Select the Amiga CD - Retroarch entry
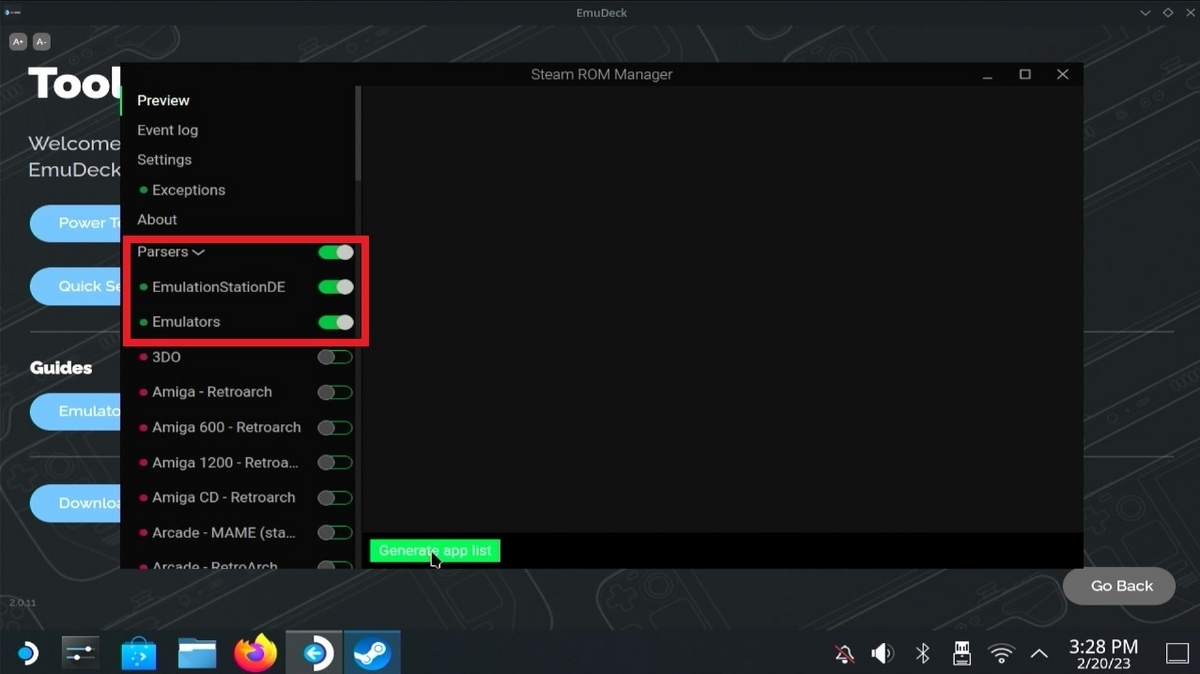The height and width of the screenshot is (674, 1200). [x=223, y=497]
